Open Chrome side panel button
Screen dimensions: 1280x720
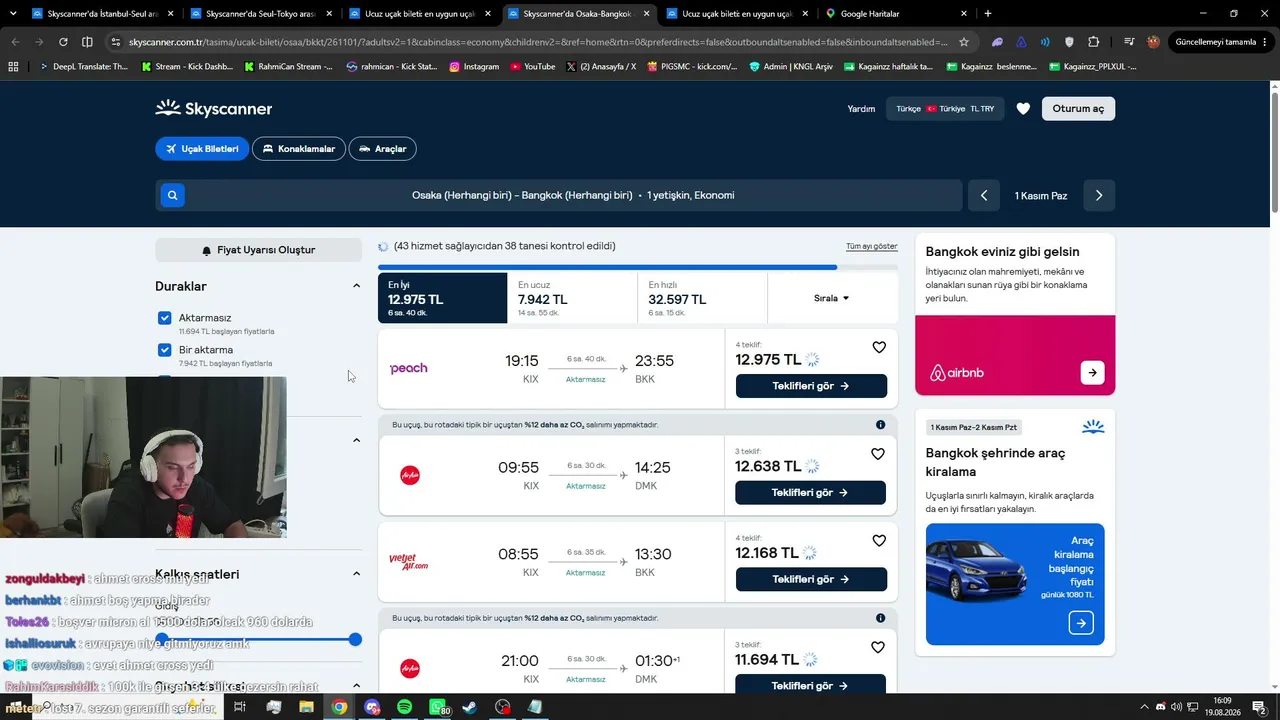click(x=87, y=42)
